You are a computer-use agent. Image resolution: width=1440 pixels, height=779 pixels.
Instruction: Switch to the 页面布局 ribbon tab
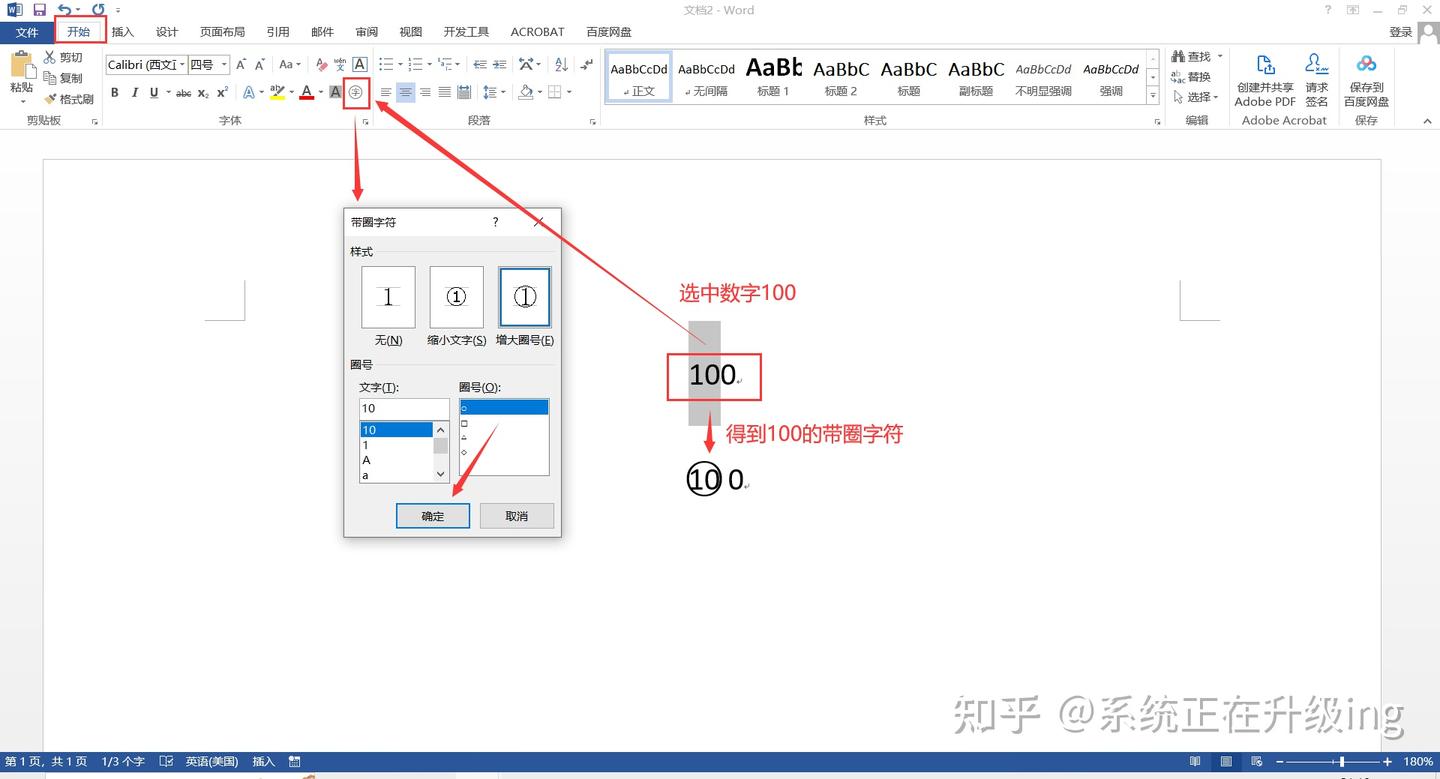222,31
